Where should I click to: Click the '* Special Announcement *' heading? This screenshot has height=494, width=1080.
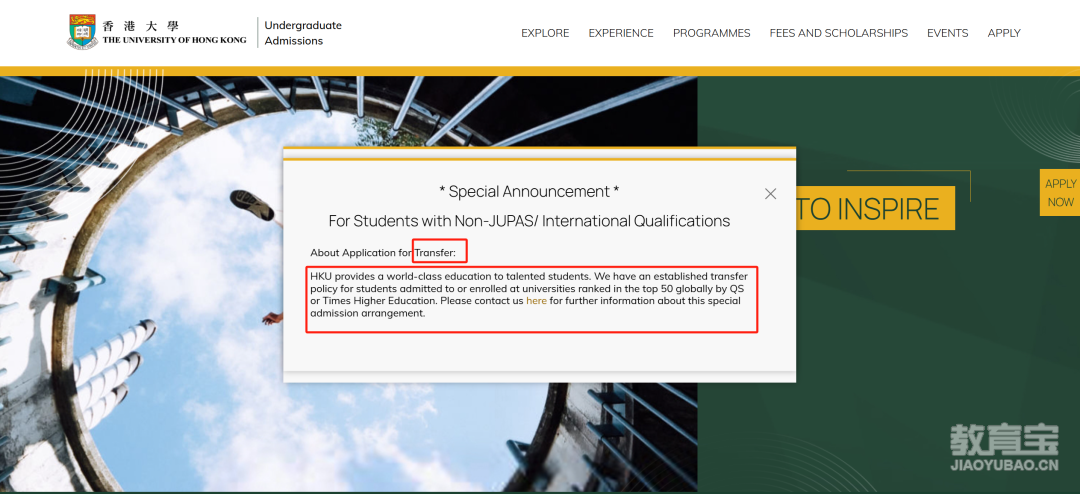pos(528,192)
